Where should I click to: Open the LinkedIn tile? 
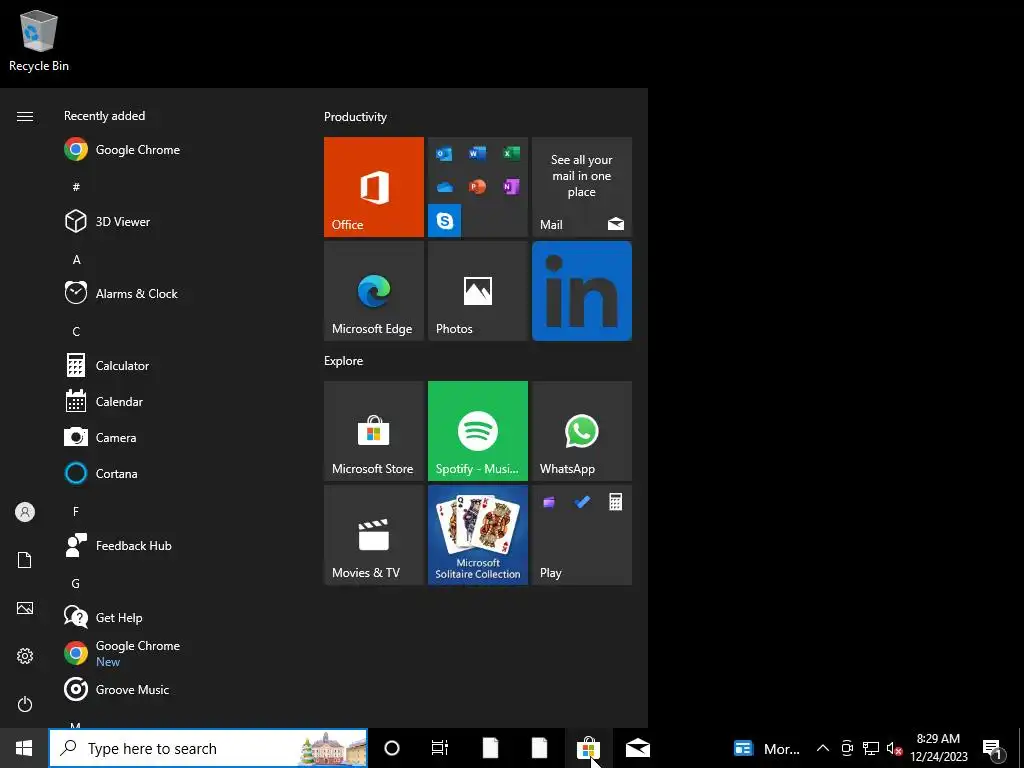582,291
